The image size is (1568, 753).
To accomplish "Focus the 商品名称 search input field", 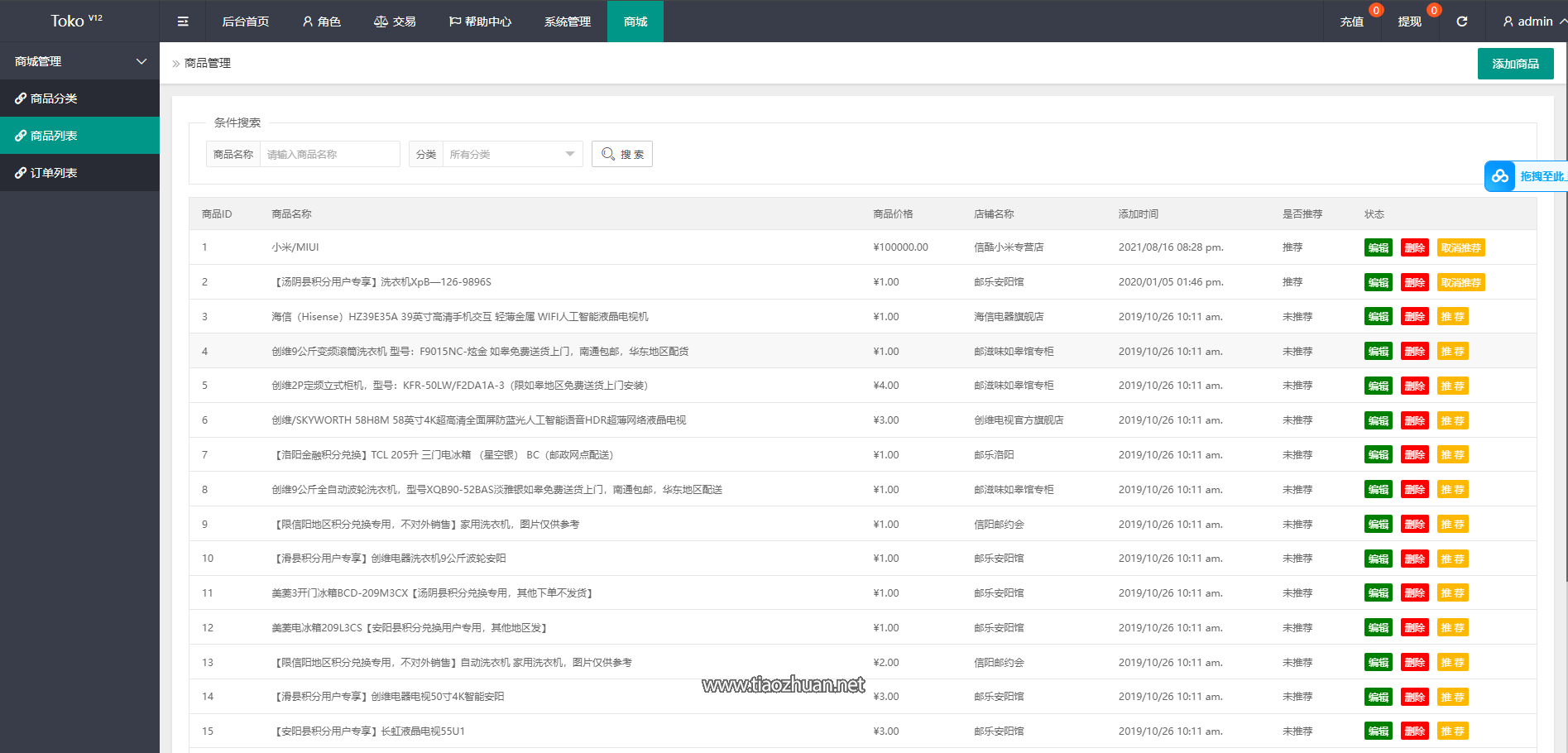I will (329, 154).
